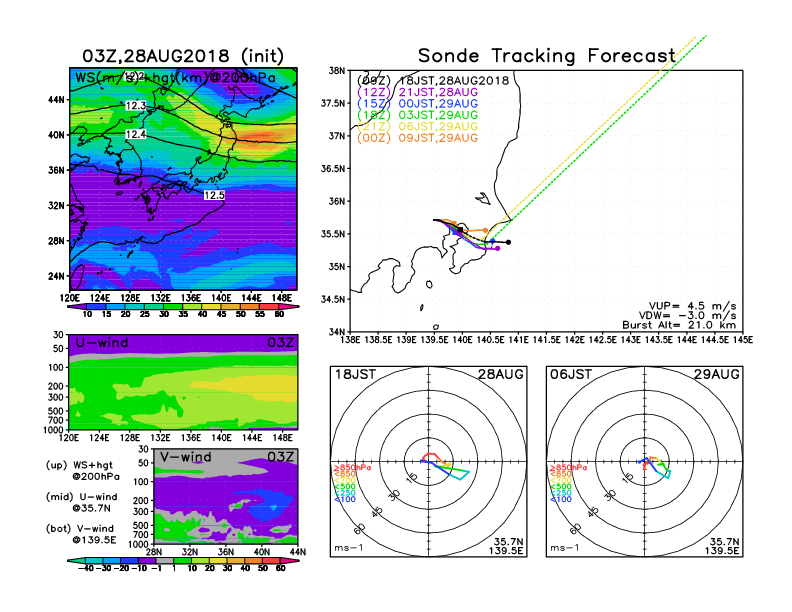Select blue legend entry "(15Z) 00JST,29AUG"

(417, 104)
